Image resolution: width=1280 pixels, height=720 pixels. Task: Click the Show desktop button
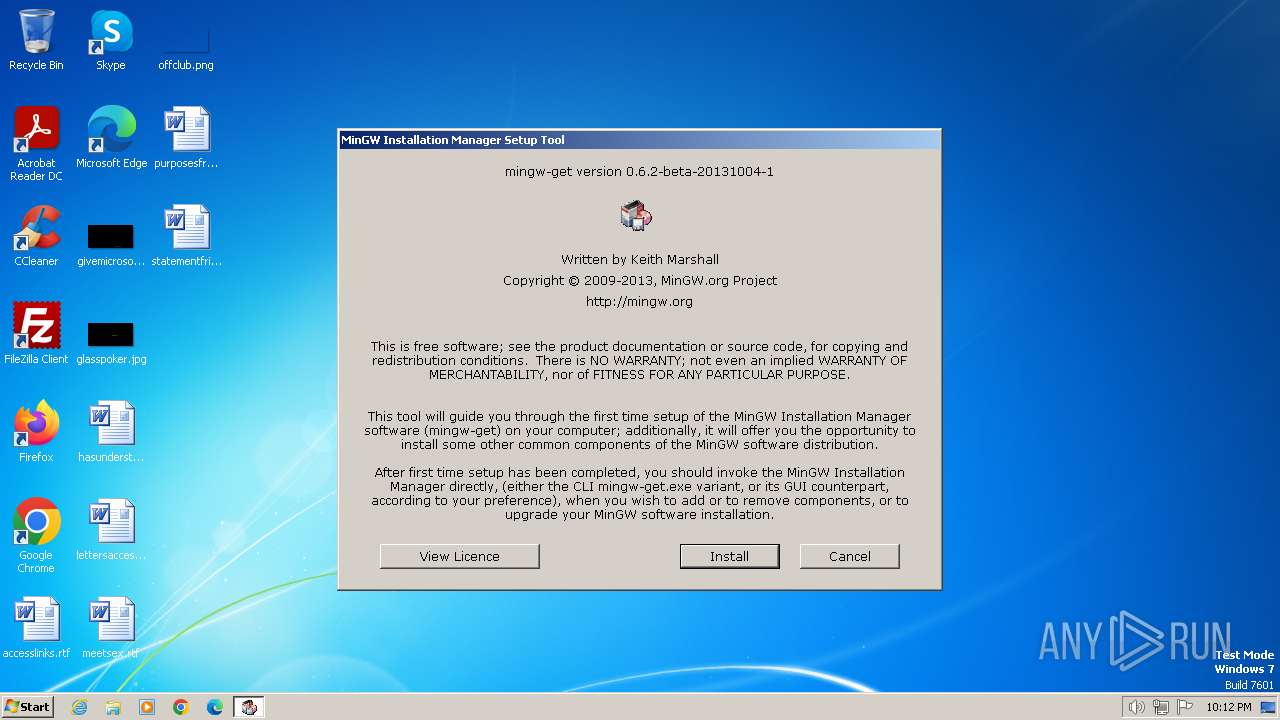(x=1269, y=707)
